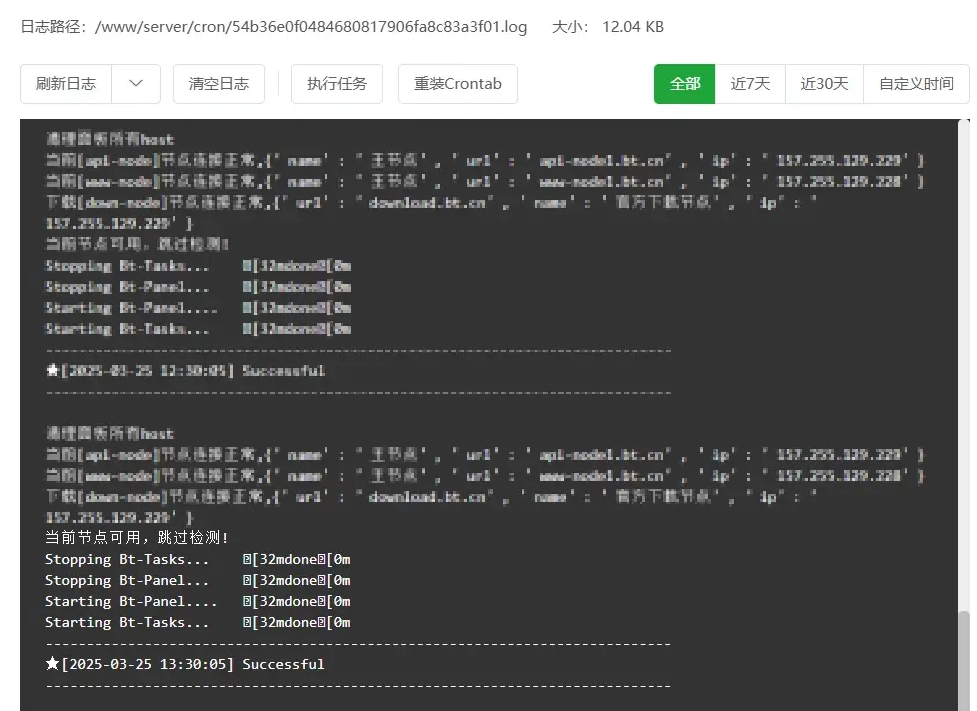Run the job with 执行任务
Viewport: 977px width, 711px height.
337,84
